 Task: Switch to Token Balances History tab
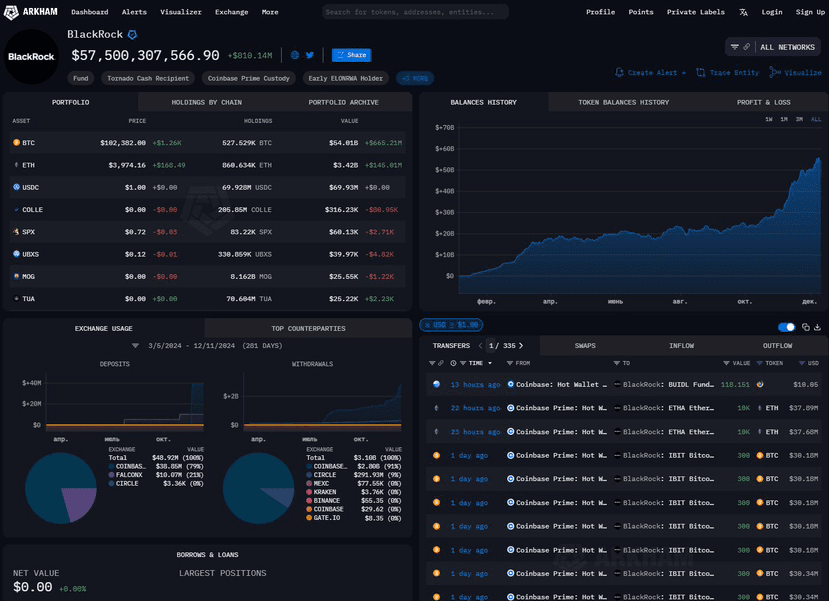[x=623, y=102]
